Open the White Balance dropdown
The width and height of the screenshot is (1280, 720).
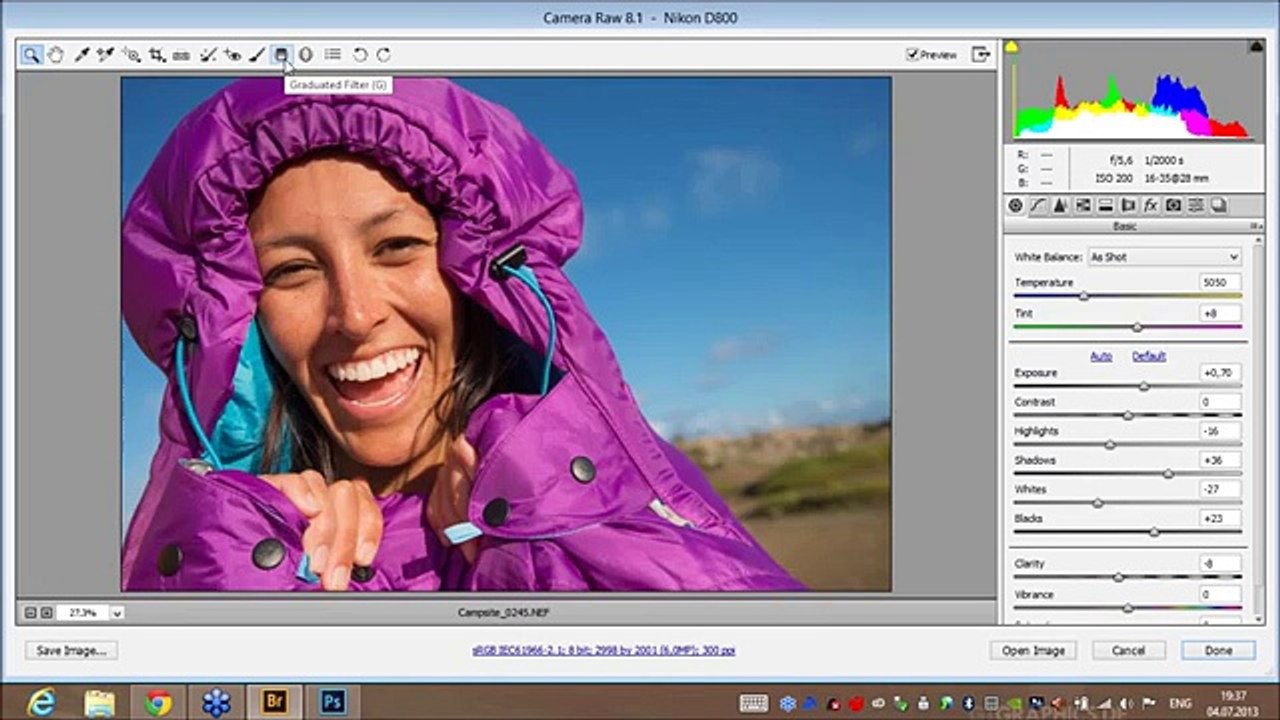tap(1164, 257)
